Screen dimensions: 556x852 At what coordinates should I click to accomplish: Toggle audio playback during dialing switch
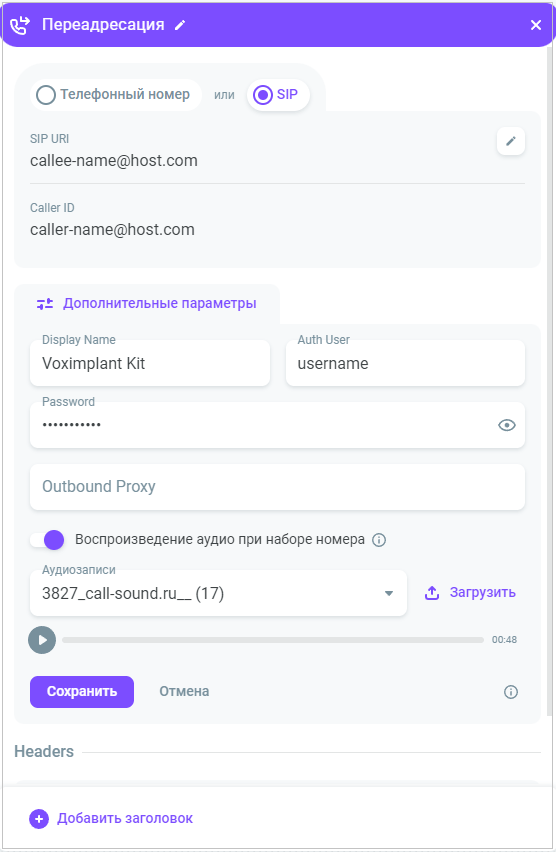click(47, 540)
